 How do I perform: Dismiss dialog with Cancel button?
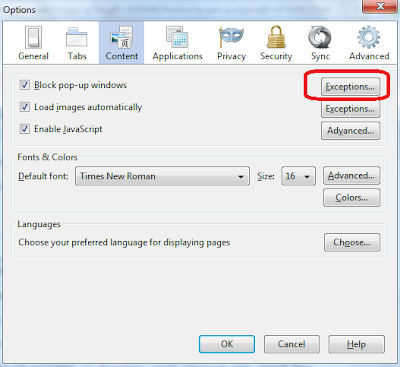292,344
